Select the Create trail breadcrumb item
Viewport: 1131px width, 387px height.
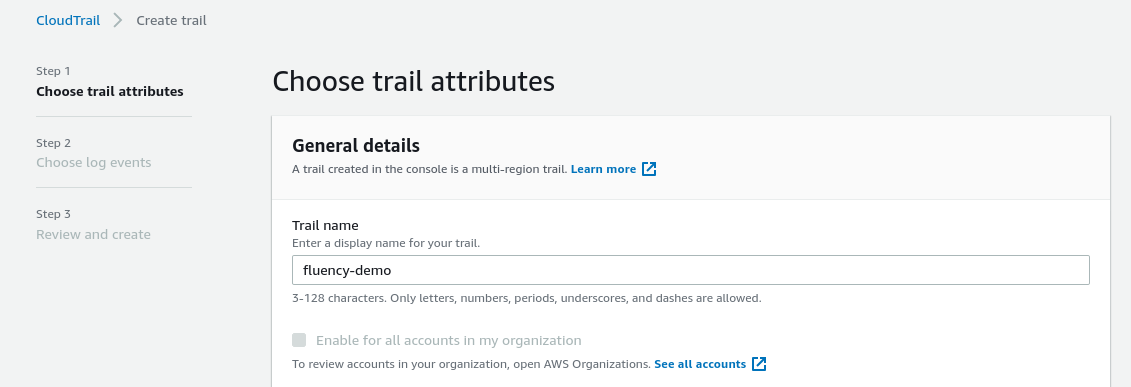click(x=172, y=20)
